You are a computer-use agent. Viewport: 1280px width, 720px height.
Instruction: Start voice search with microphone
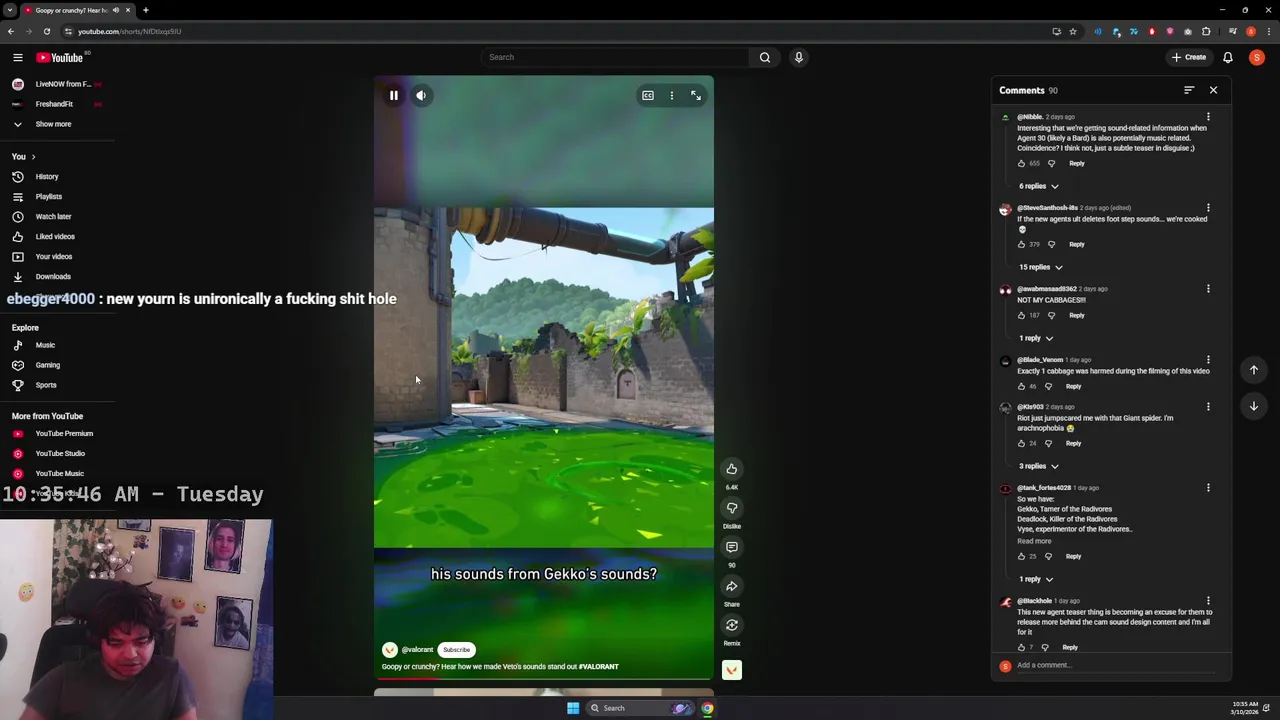(799, 57)
